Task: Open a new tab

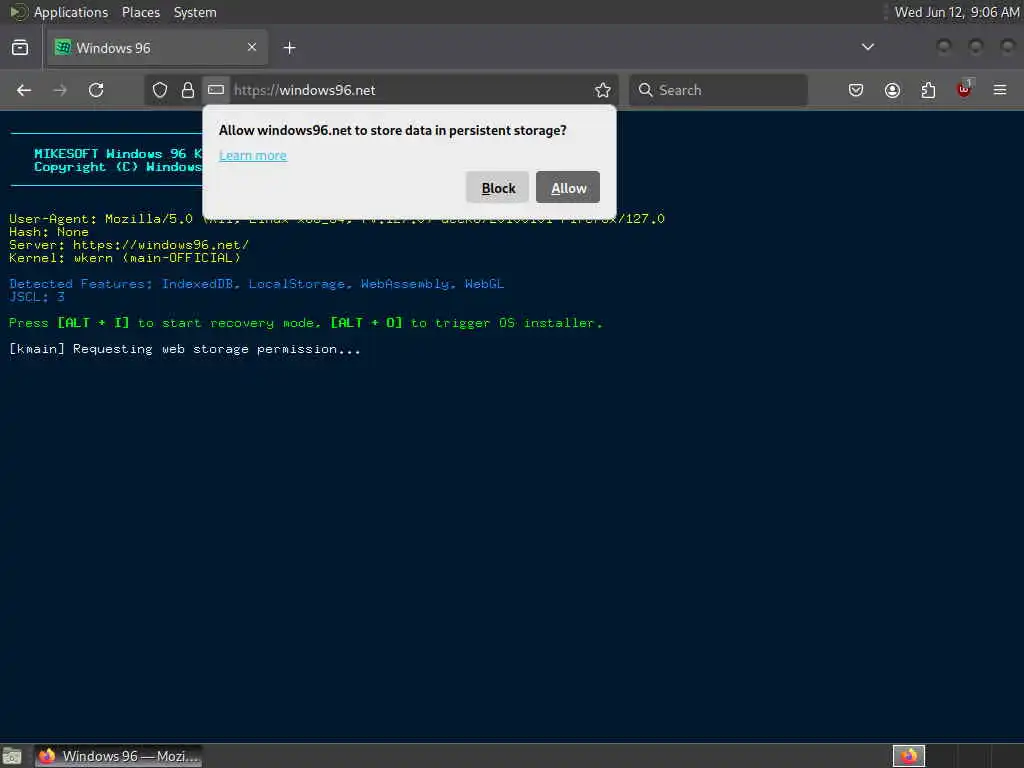Action: (x=289, y=48)
